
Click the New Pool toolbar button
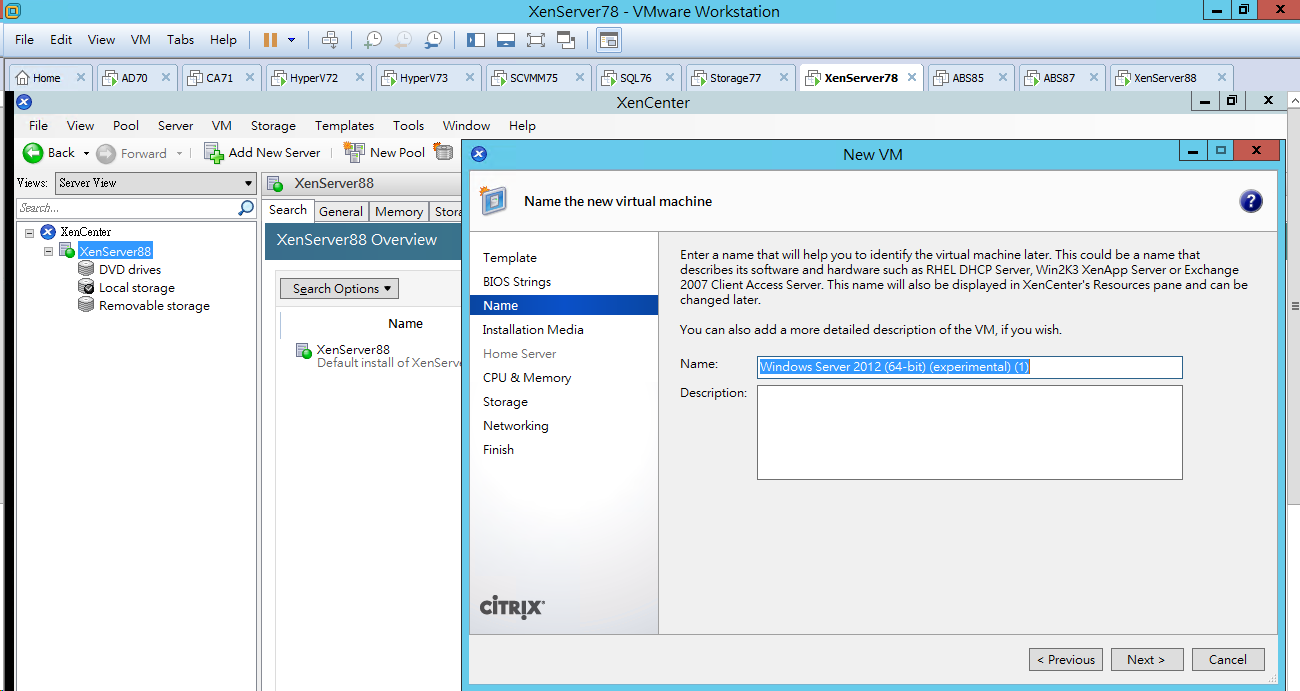[x=384, y=153]
